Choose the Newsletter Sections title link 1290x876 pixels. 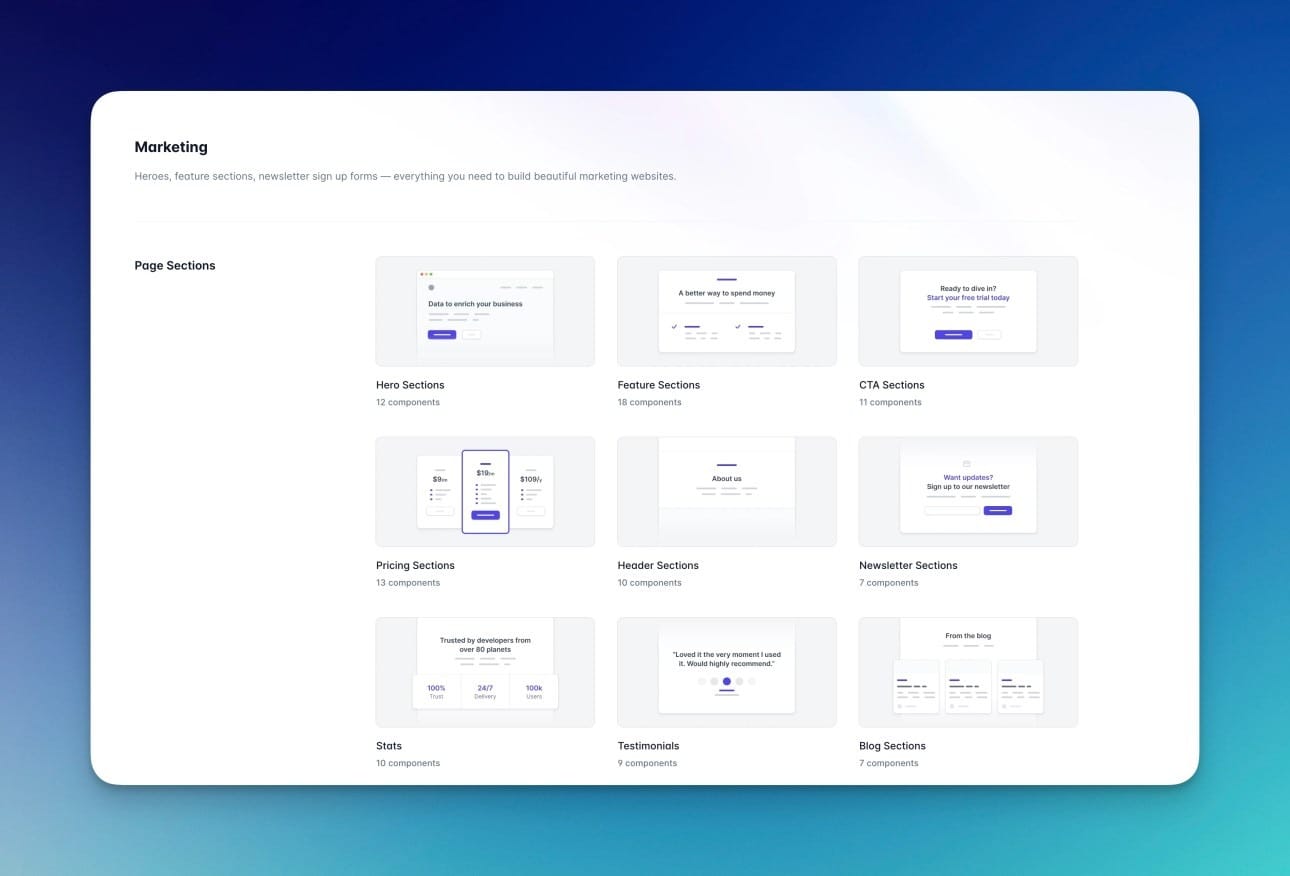[x=908, y=565]
